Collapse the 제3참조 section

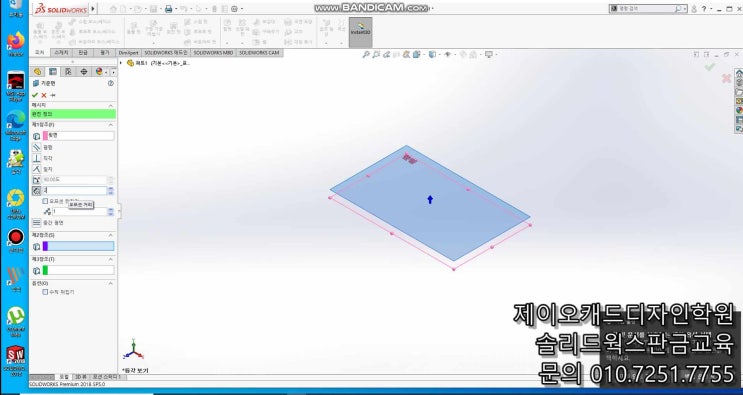pyautogui.click(x=111, y=260)
